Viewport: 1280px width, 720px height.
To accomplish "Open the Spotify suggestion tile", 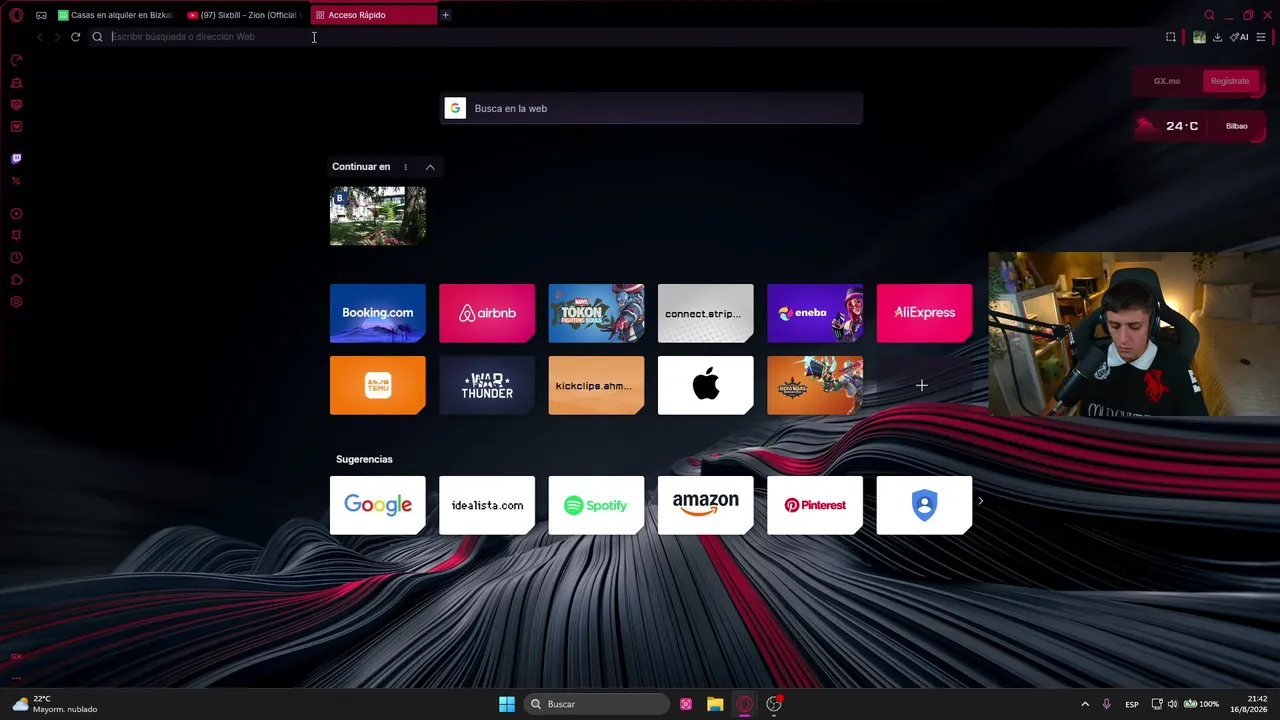I will tap(596, 505).
